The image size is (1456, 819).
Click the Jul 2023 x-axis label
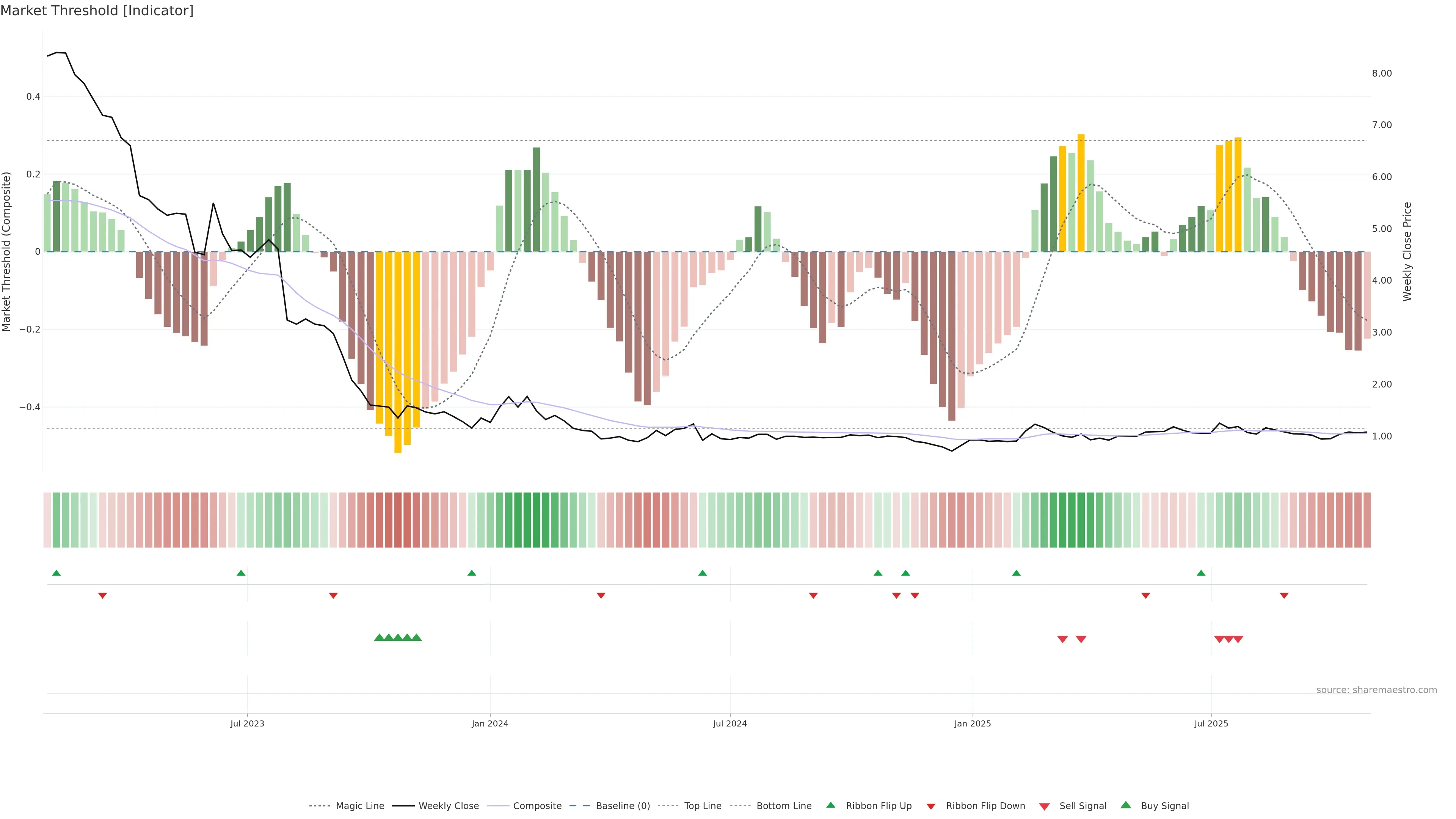pyautogui.click(x=247, y=723)
